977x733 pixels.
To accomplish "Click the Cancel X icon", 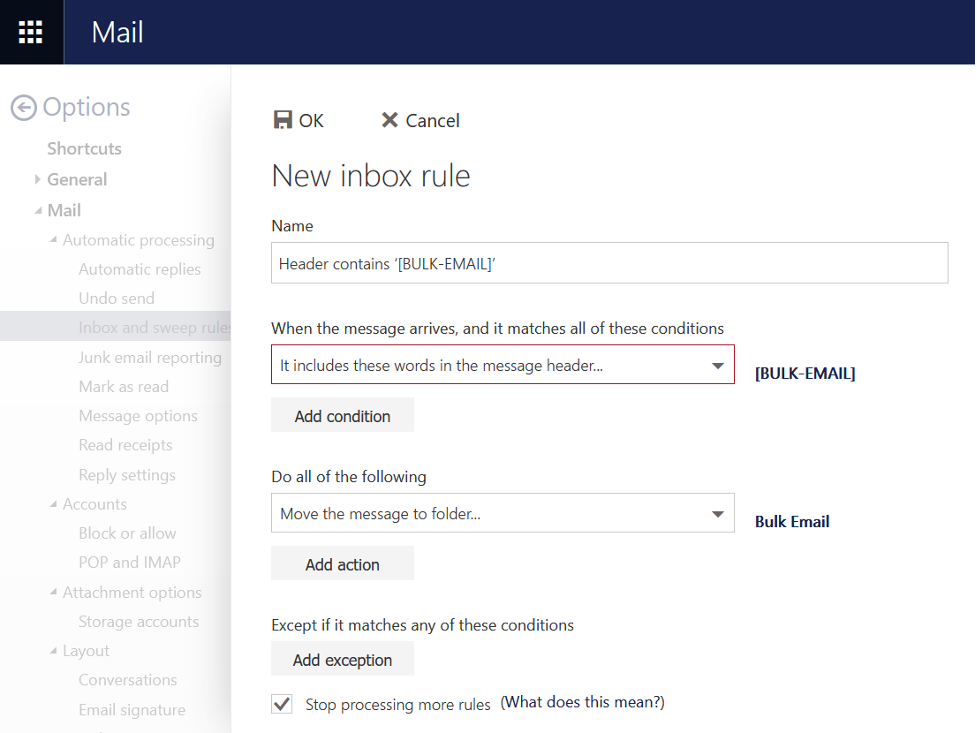I will click(x=390, y=120).
